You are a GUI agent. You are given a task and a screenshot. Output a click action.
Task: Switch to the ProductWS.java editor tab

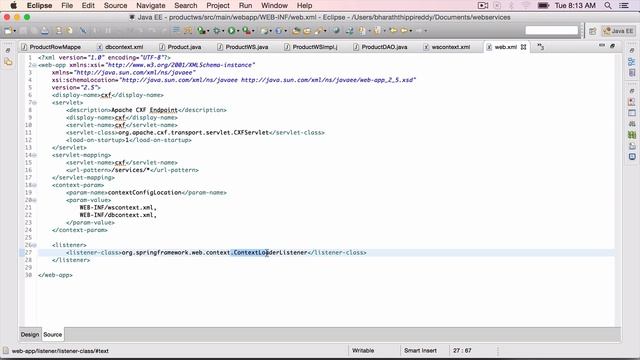click(x=243, y=47)
